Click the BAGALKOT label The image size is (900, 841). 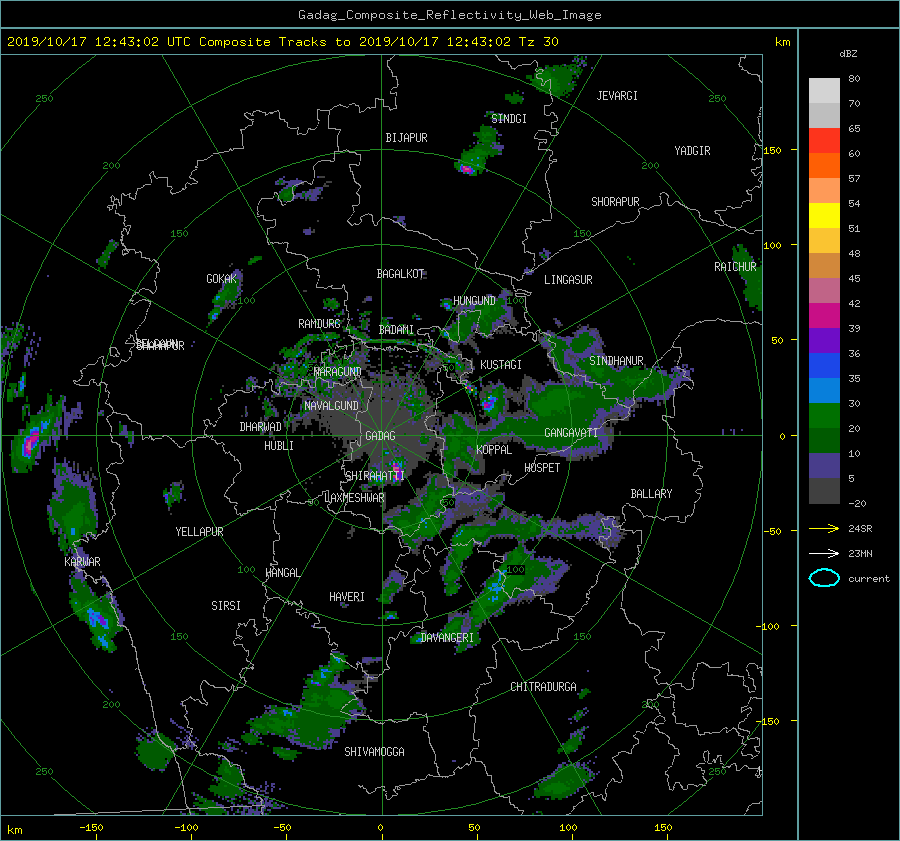[400, 274]
